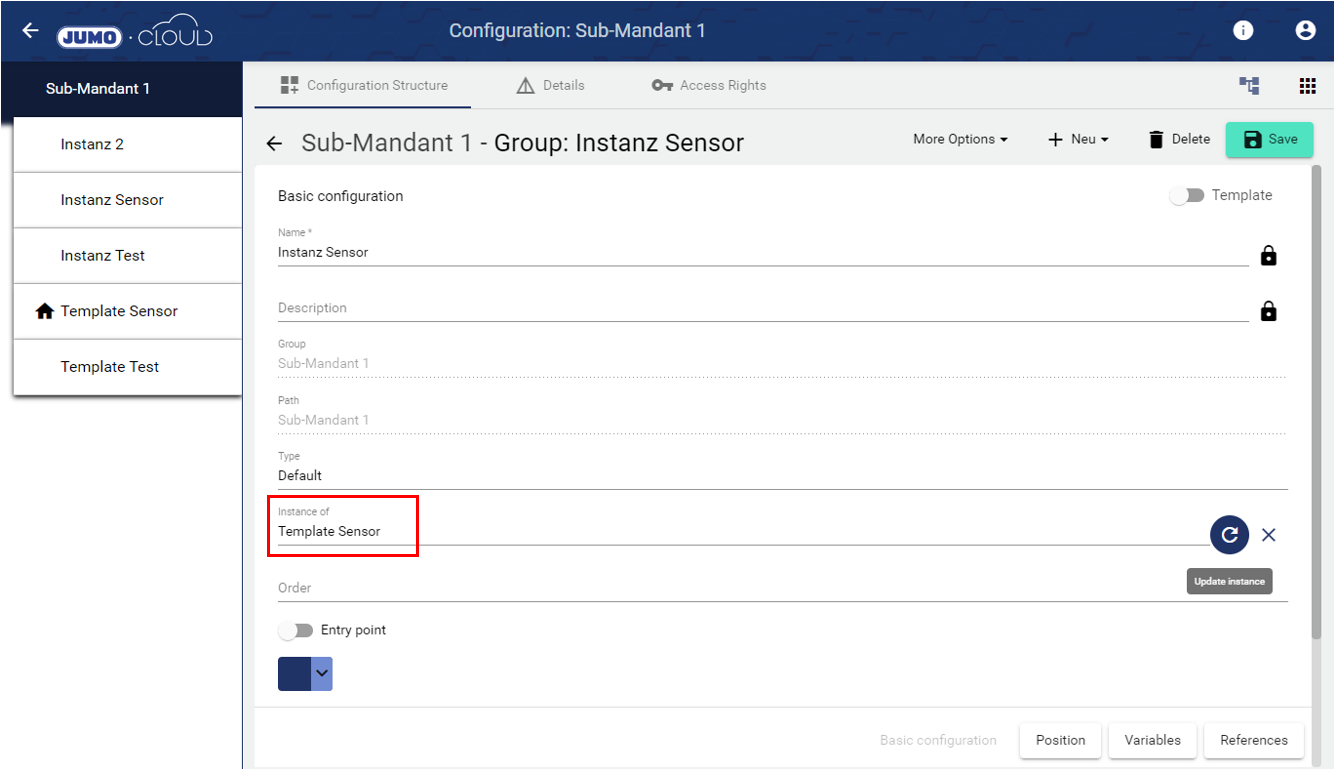Click the lock icon beside Name field
This screenshot has height=769, width=1334.
(x=1268, y=256)
